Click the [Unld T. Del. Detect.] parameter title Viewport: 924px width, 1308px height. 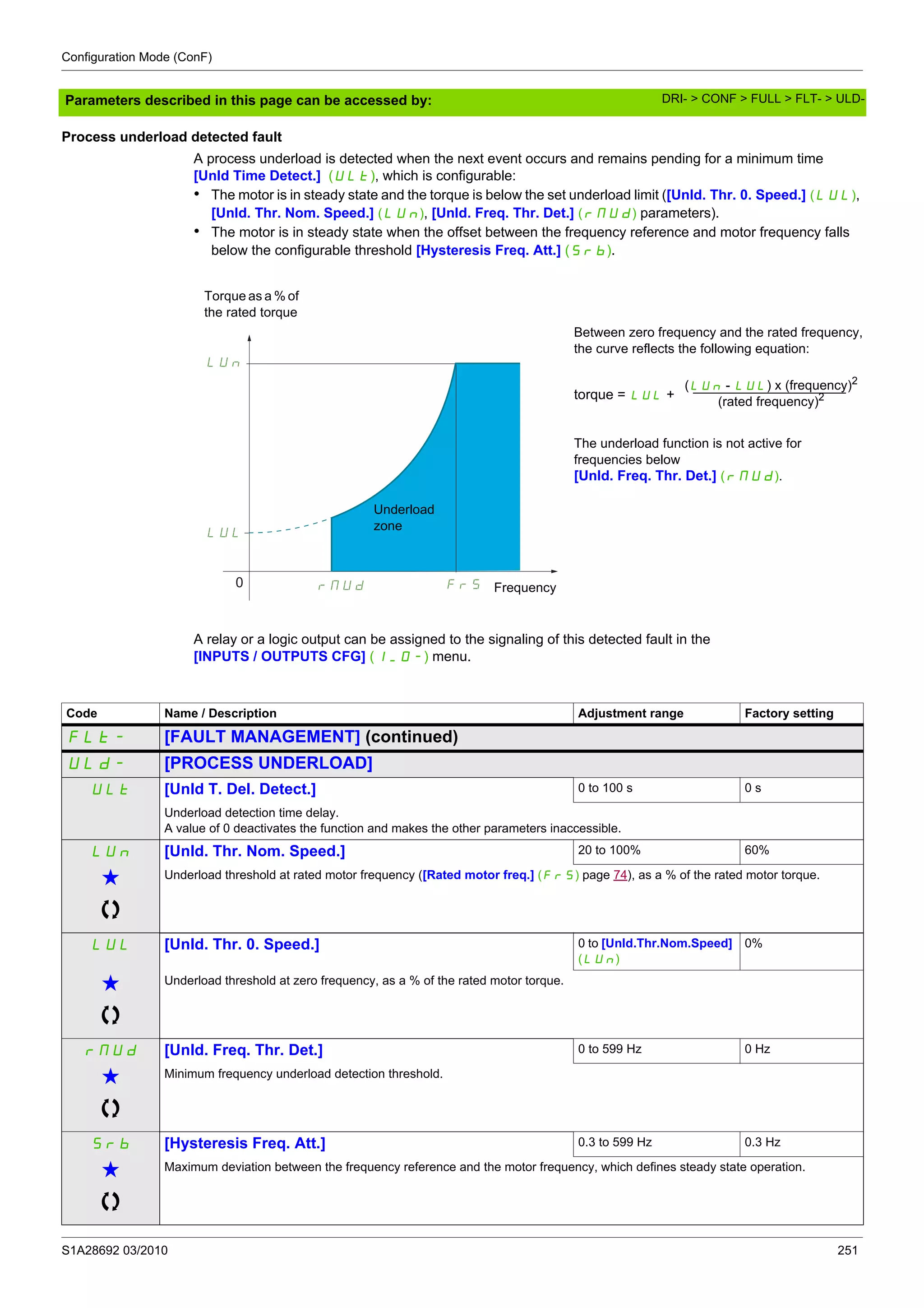(x=240, y=789)
